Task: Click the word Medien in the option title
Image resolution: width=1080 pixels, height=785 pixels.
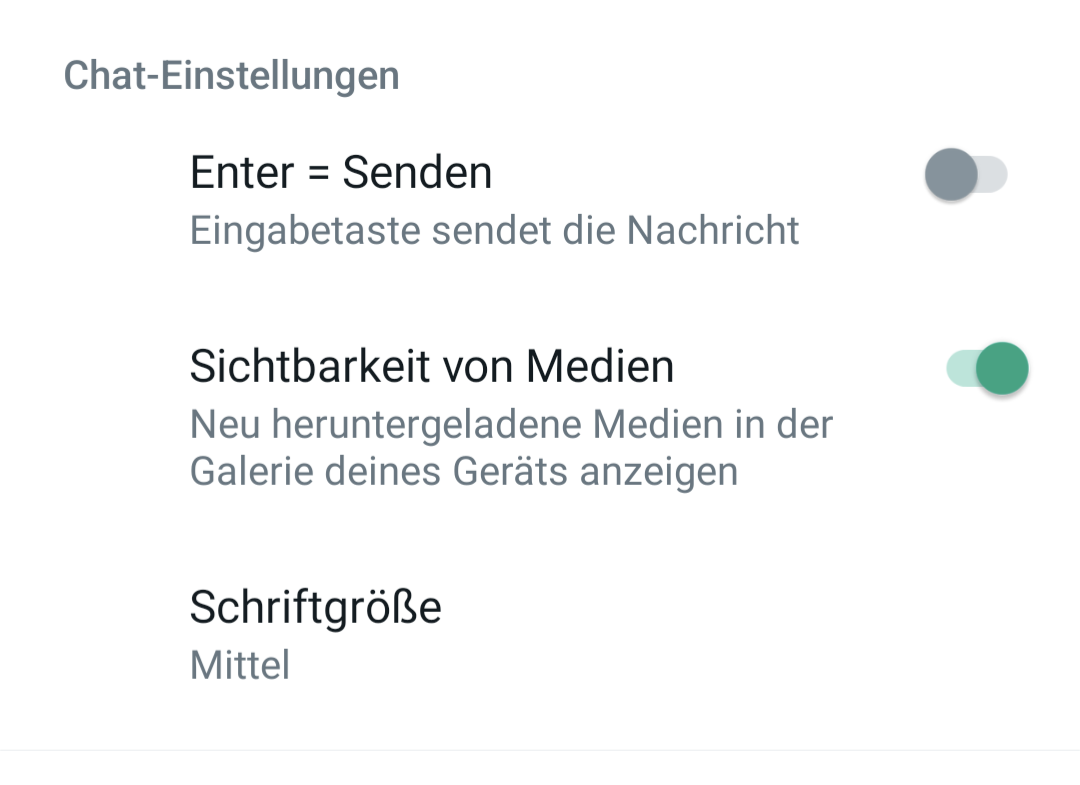Action: tap(600, 366)
